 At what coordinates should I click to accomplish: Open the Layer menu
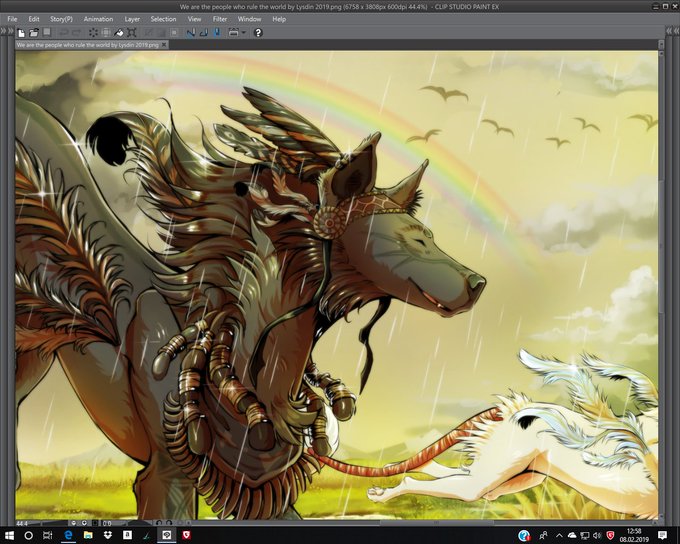[x=132, y=19]
